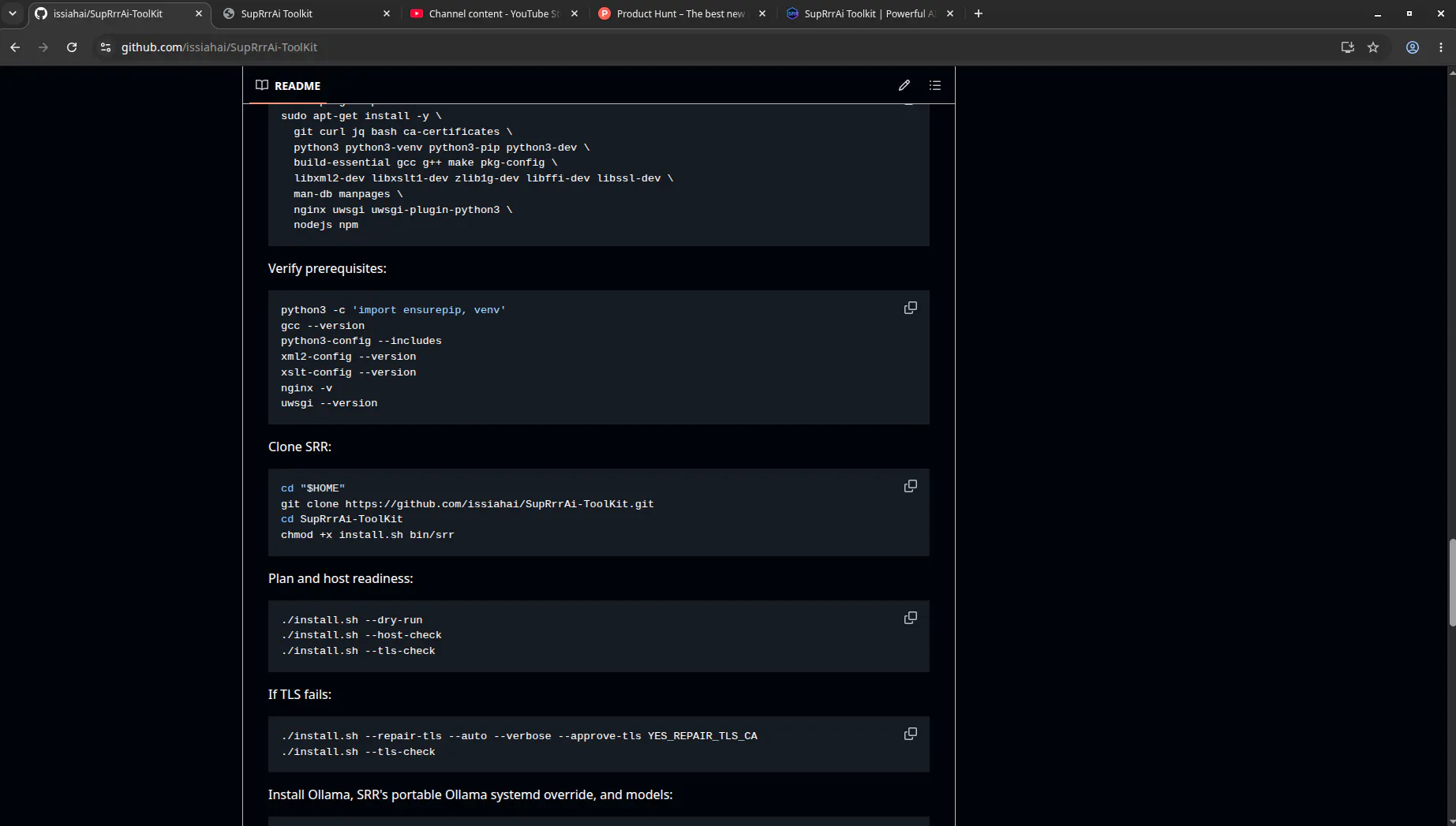Reload the GitHub page
This screenshot has height=826, width=1456.
[x=72, y=47]
